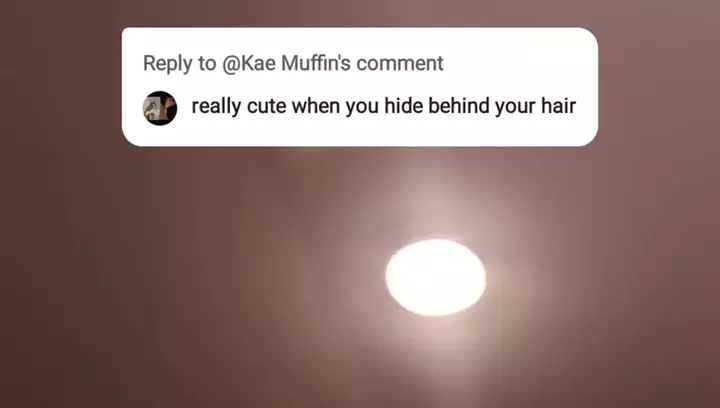
Task: Click the word "to" in reply header
Action: [207, 64]
